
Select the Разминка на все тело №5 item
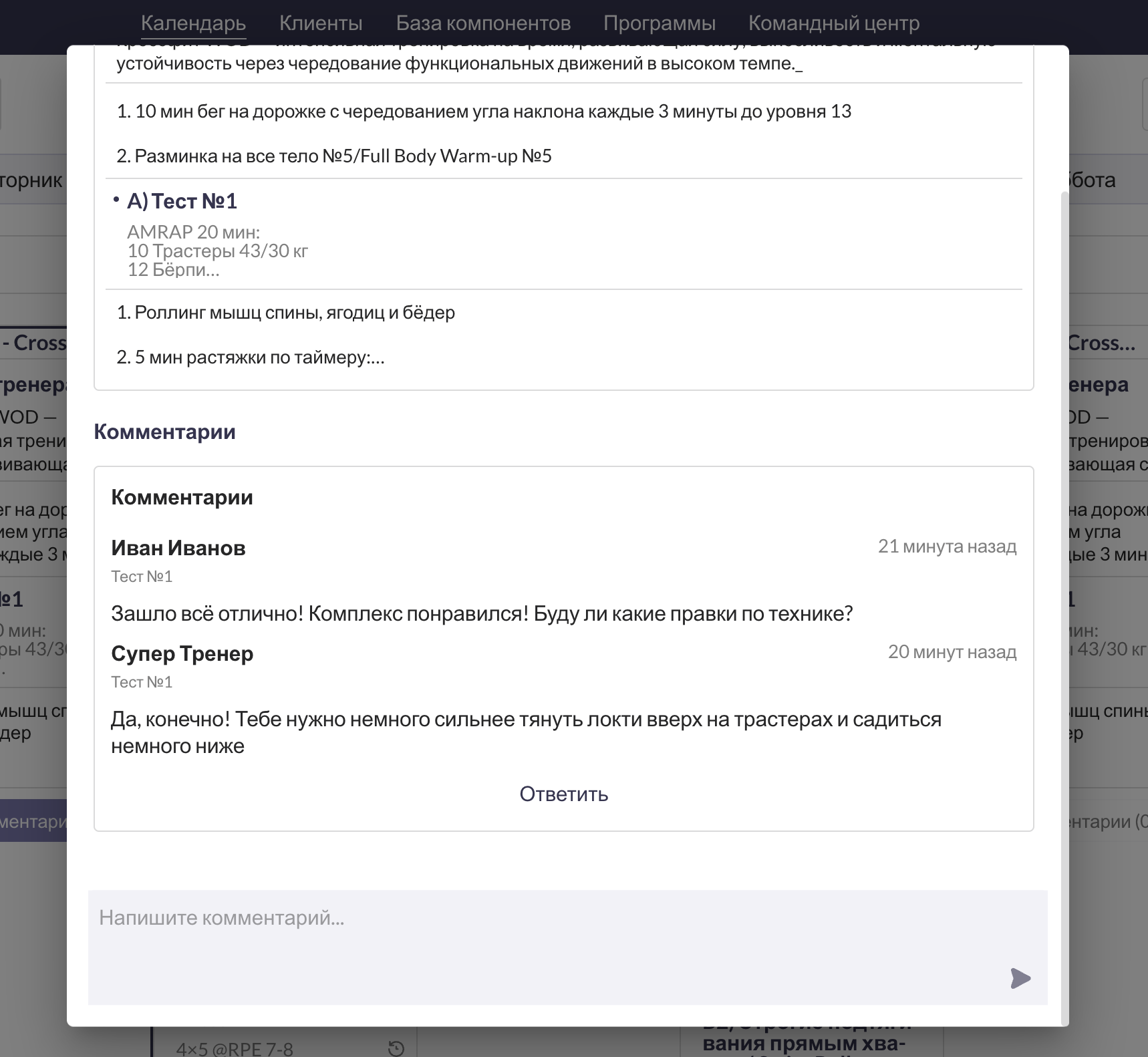pyautogui.click(x=334, y=156)
